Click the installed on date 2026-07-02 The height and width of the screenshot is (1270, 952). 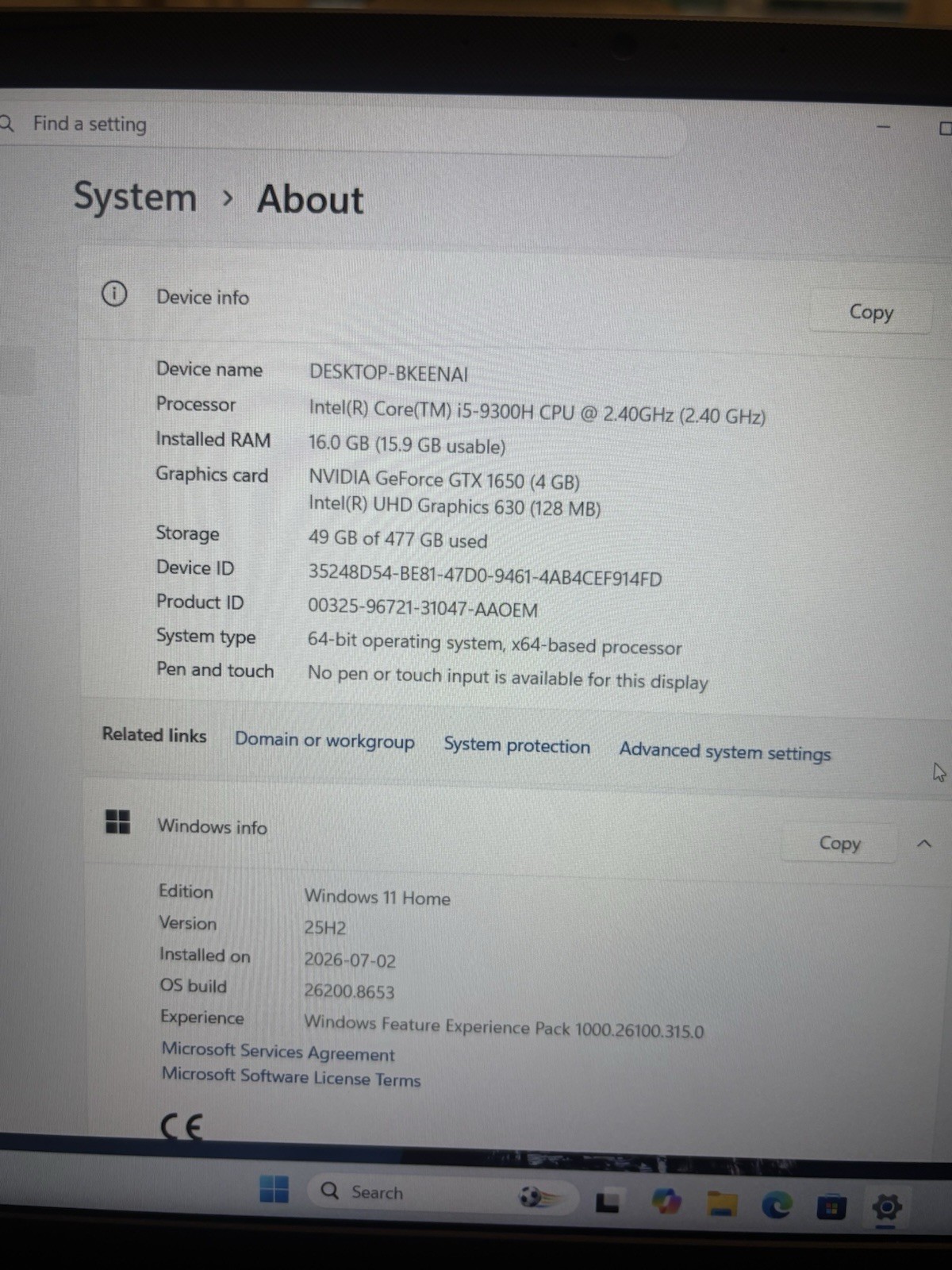[350, 960]
